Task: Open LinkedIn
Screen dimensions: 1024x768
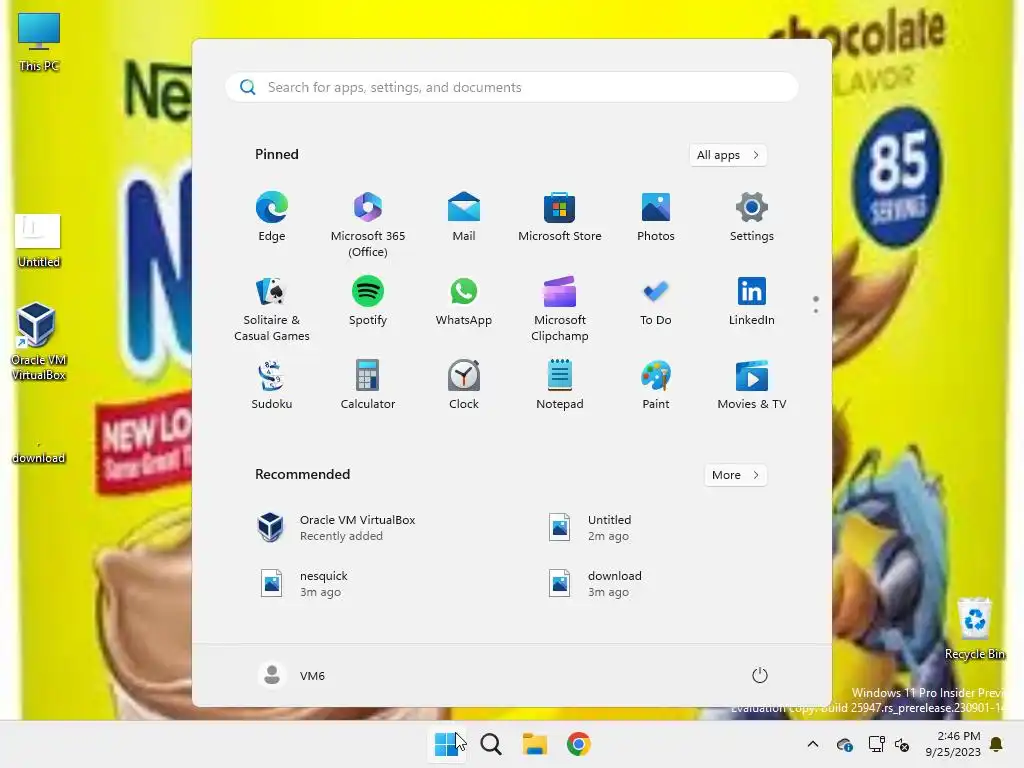Action: 752,301
